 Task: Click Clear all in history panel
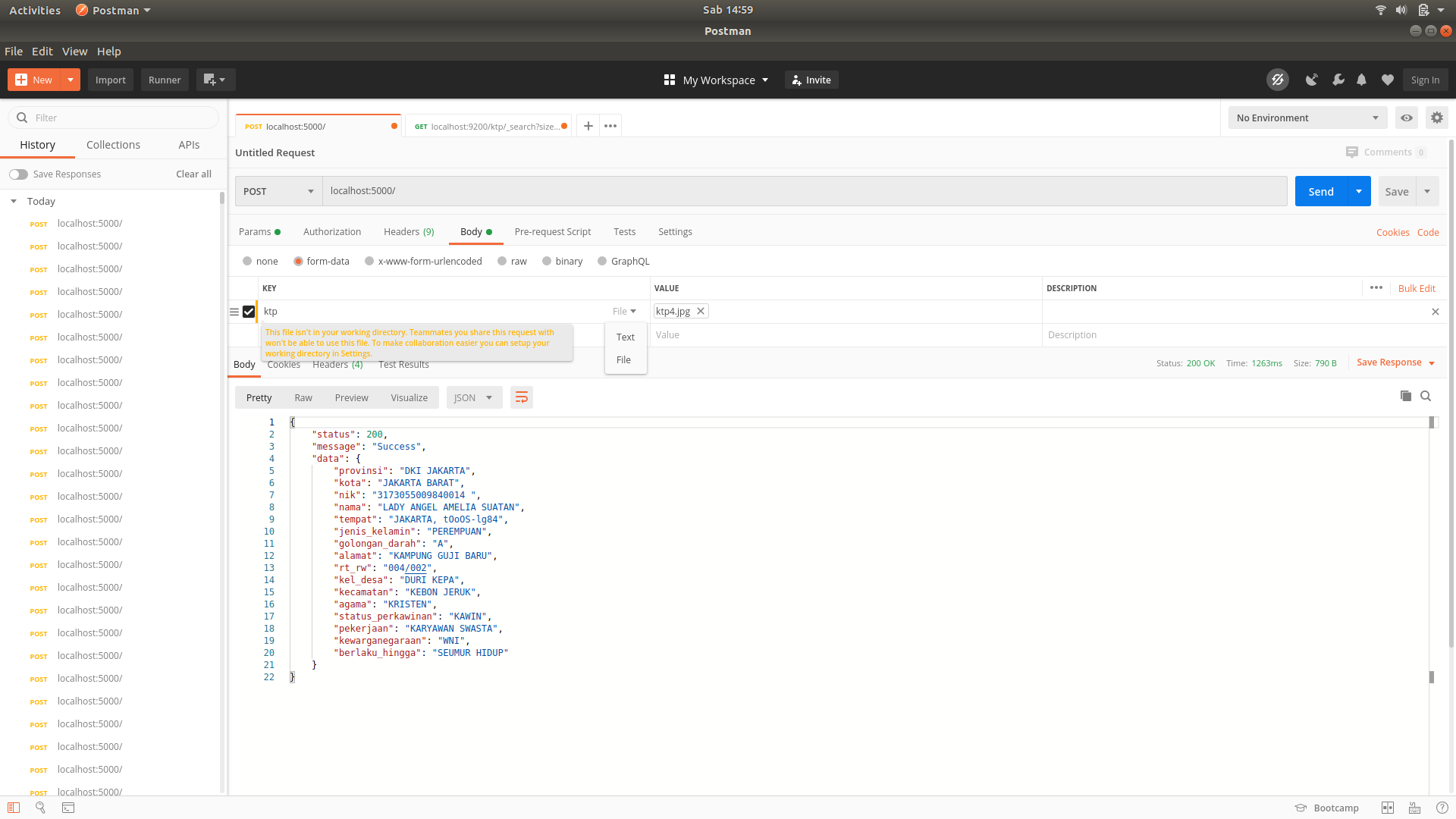[193, 174]
